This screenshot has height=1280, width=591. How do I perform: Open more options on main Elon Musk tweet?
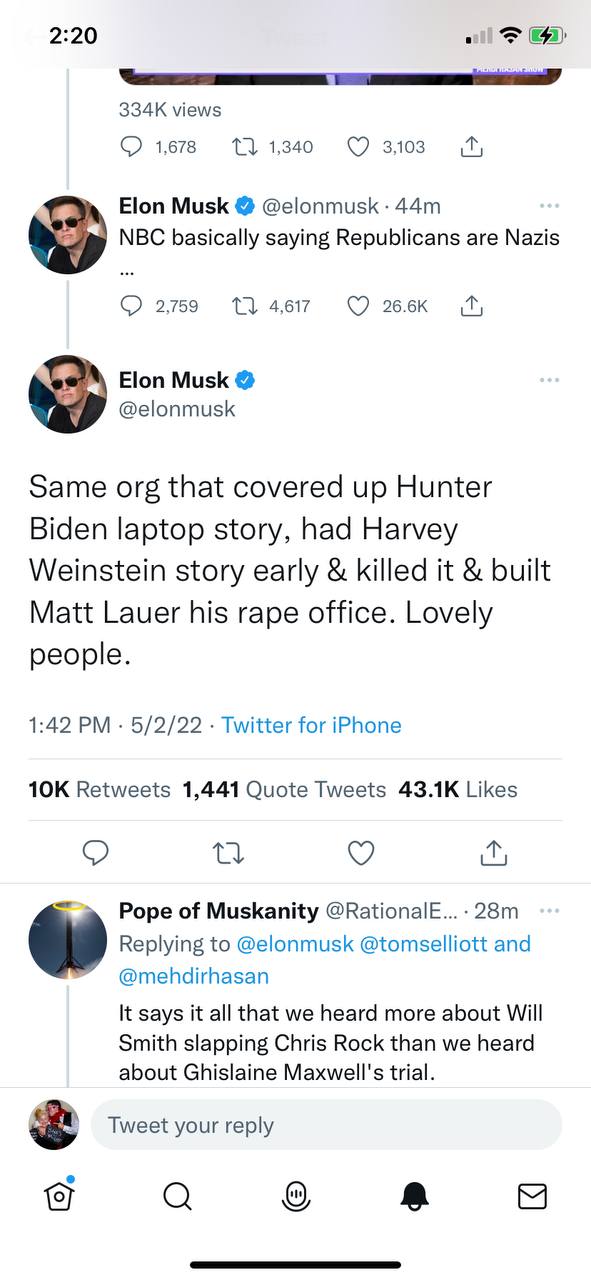tap(549, 380)
